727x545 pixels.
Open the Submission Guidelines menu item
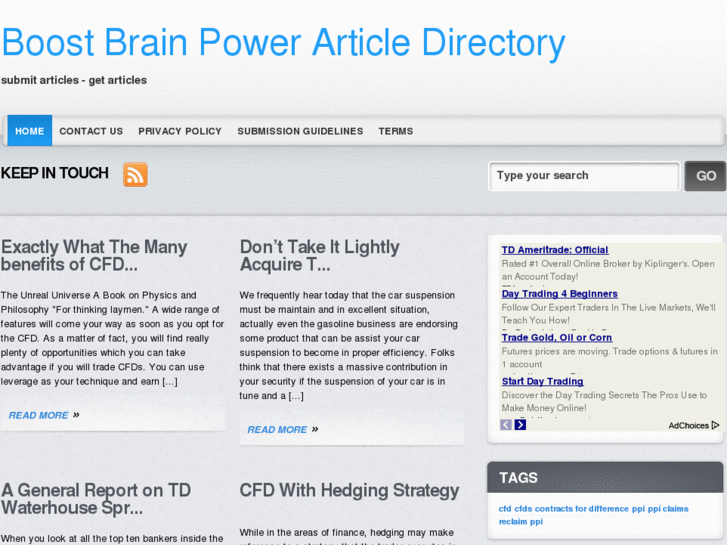pyautogui.click(x=300, y=131)
